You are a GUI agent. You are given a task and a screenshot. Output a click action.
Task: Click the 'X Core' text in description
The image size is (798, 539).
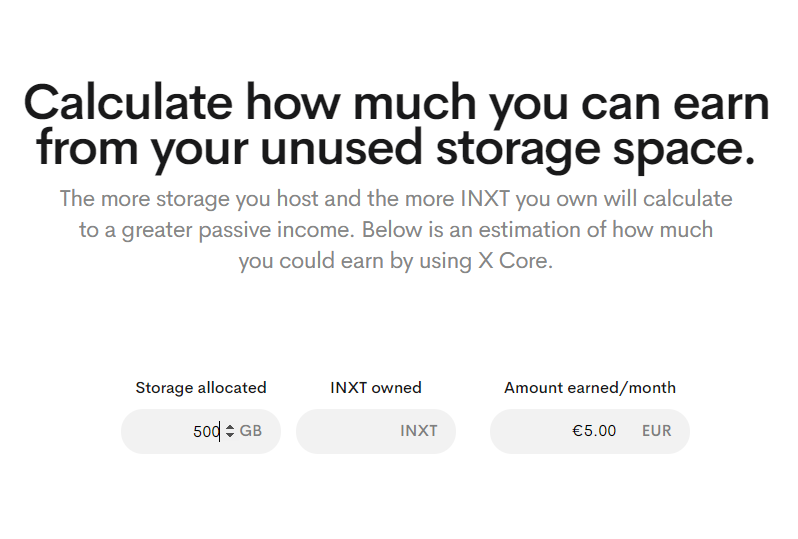514,261
